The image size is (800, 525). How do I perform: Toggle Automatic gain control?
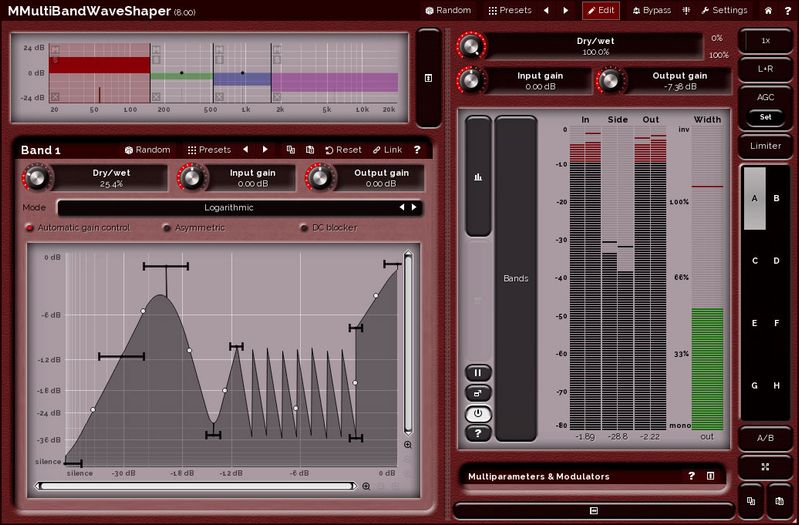tap(78, 228)
